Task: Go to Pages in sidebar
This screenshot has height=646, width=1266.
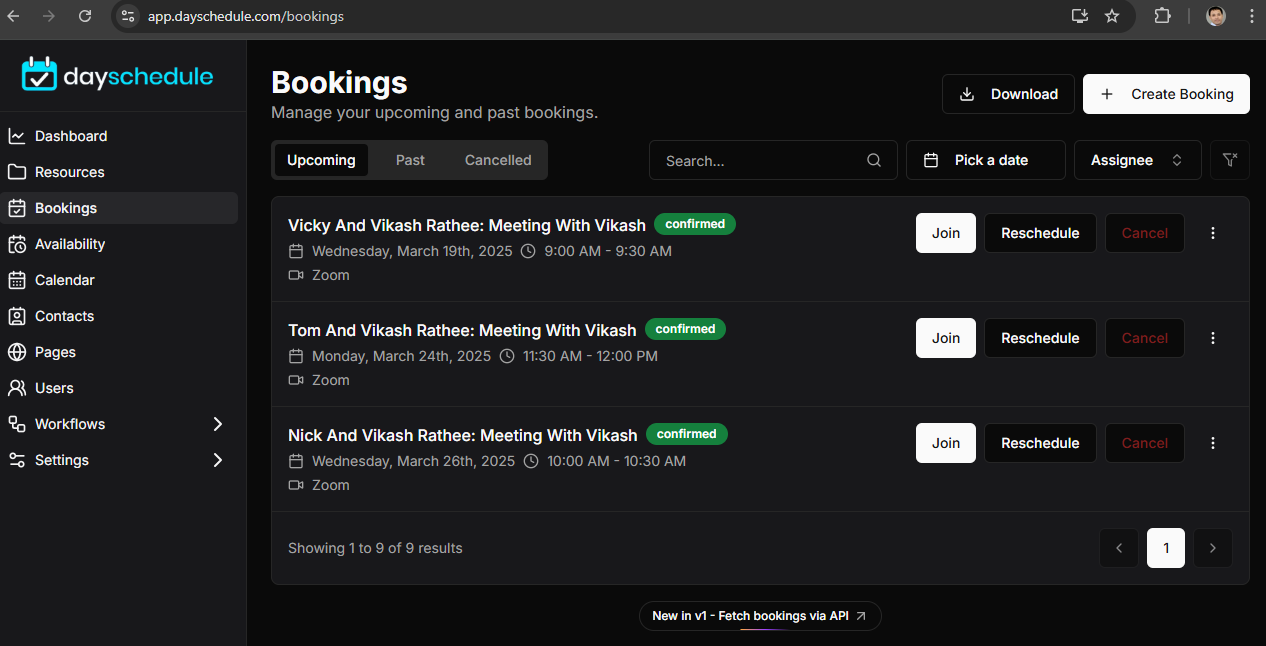Action: point(55,352)
